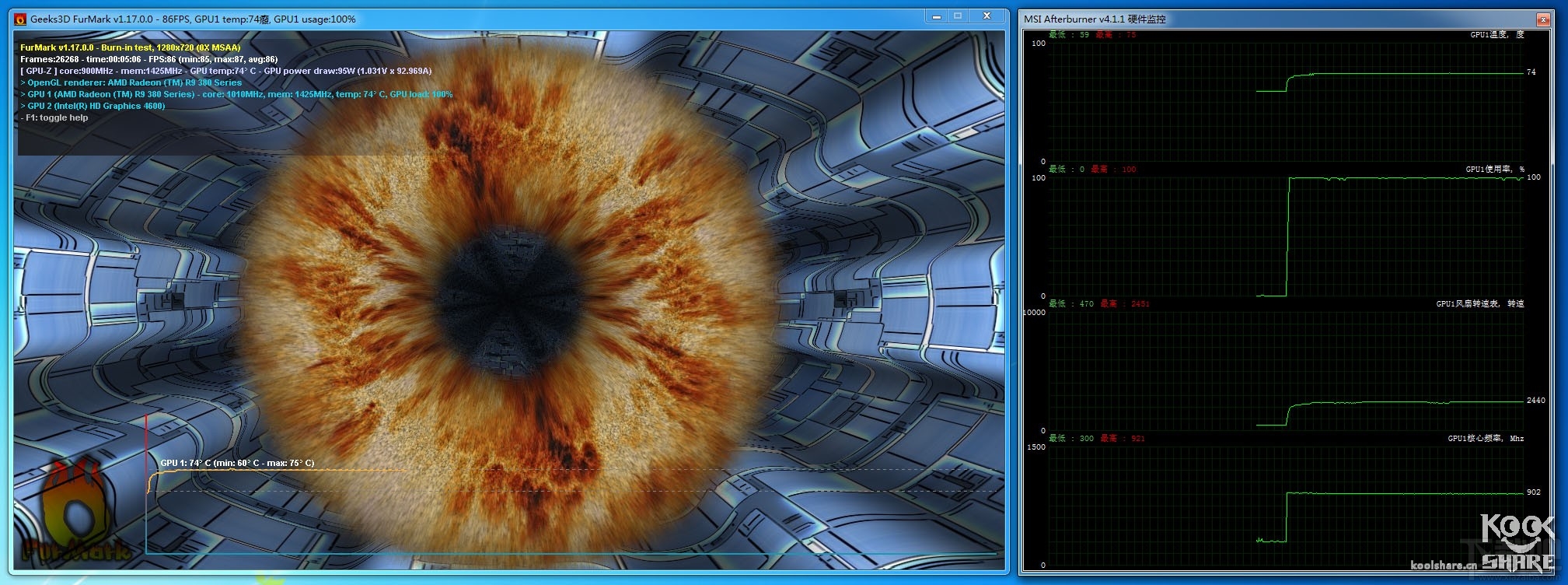Screen dimensions: 1568x585
Task: Click the '[ GPU-Z ] core:900MHz' info line
Action: pyautogui.click(x=226, y=71)
